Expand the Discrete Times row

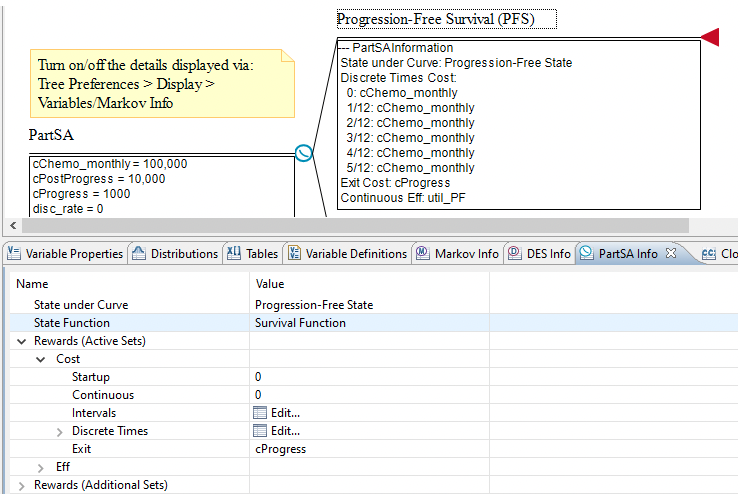click(59, 431)
